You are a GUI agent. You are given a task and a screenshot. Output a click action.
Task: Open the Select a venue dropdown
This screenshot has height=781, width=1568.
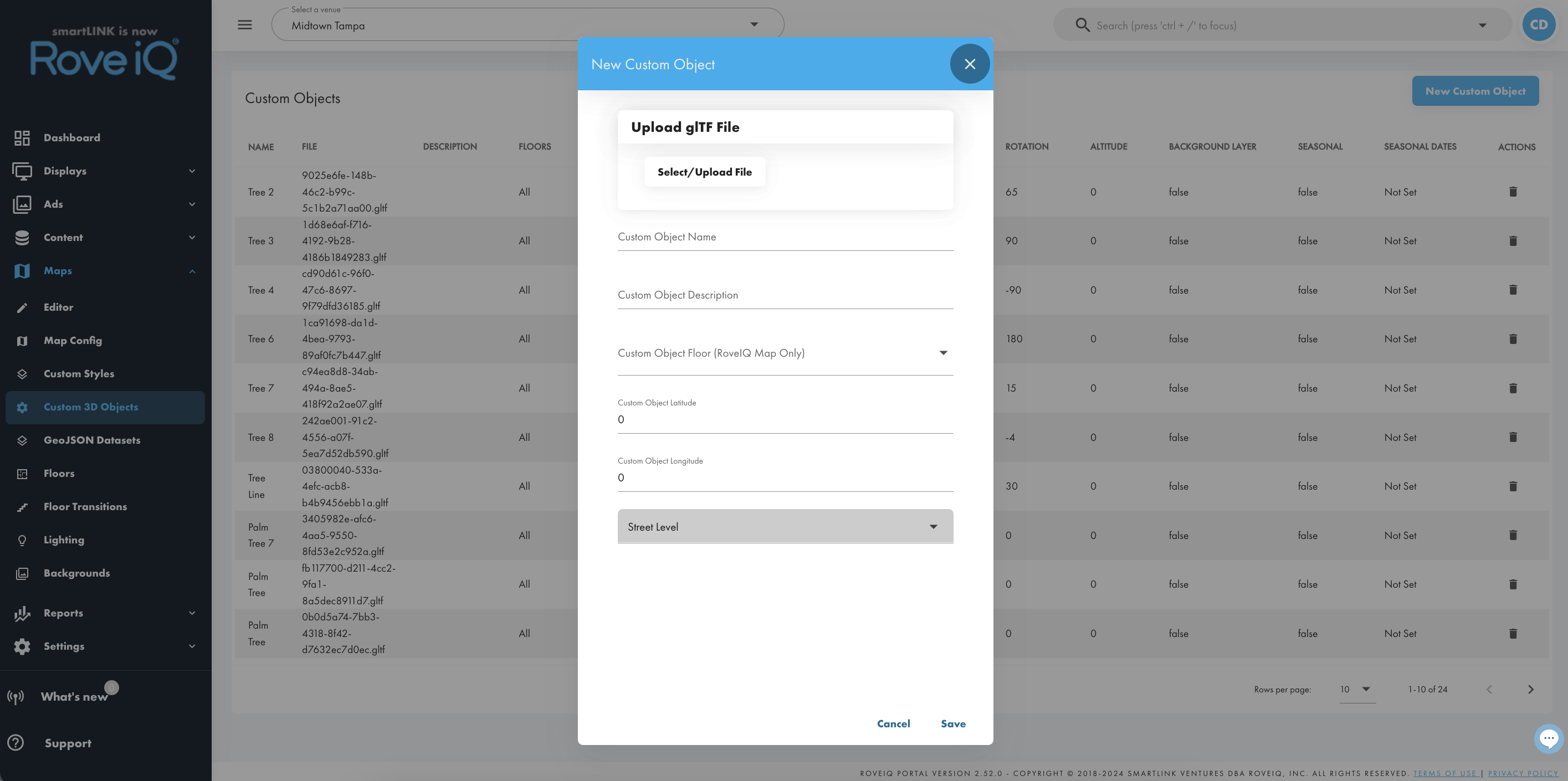(527, 25)
